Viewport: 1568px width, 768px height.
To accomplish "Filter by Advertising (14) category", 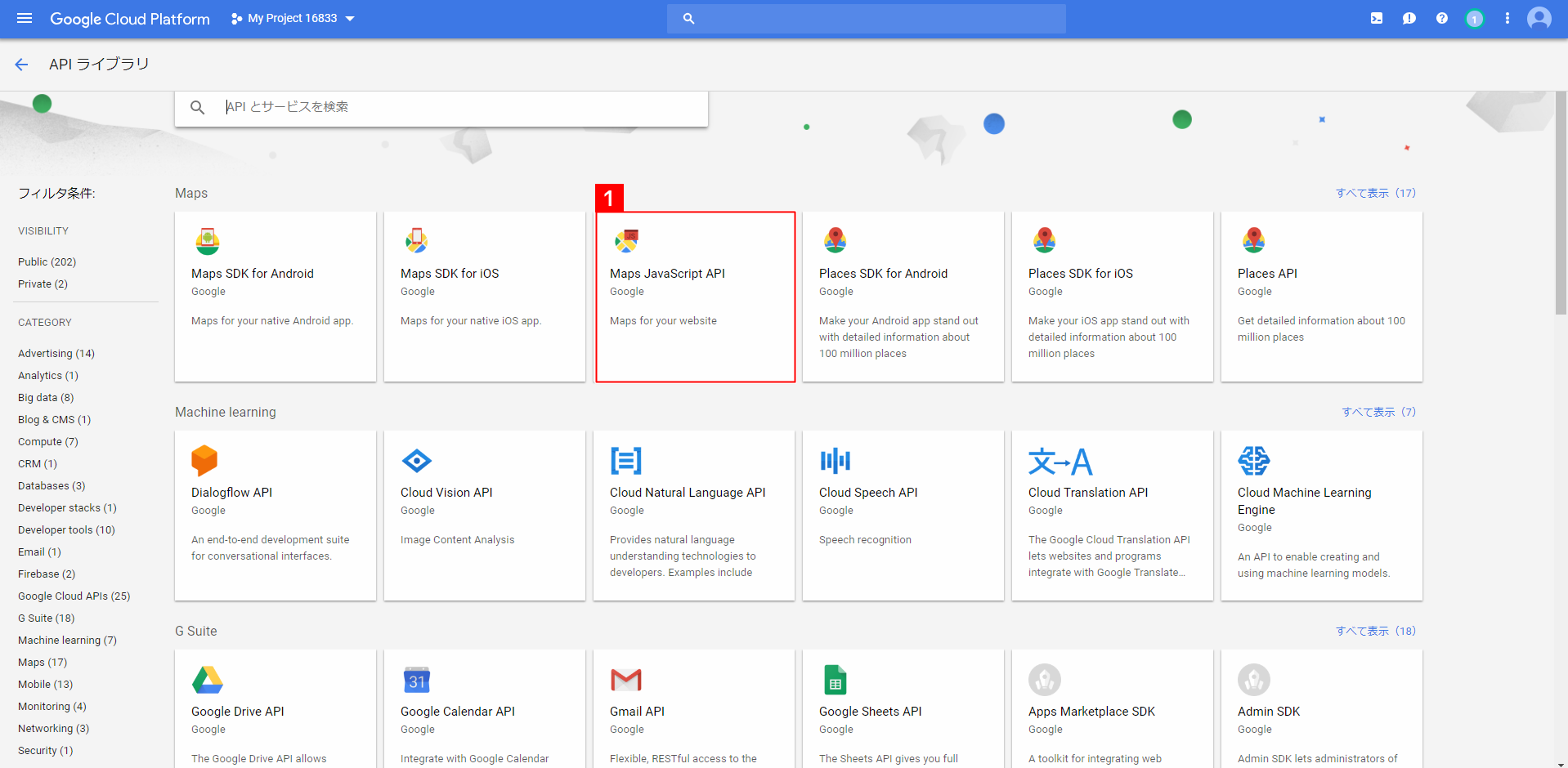I will [56, 354].
